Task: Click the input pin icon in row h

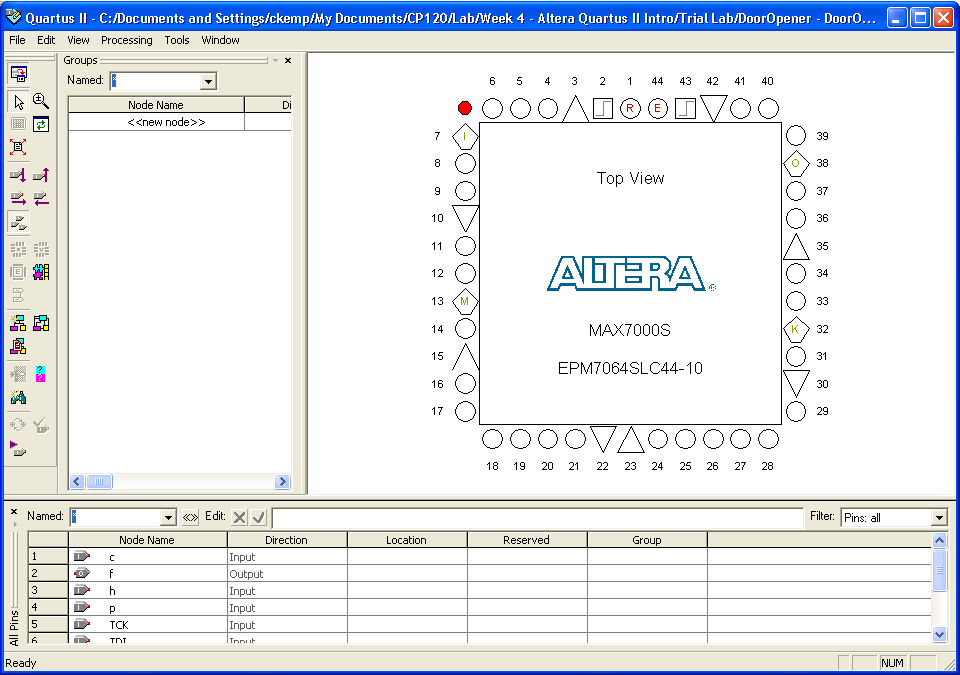Action: (81, 590)
